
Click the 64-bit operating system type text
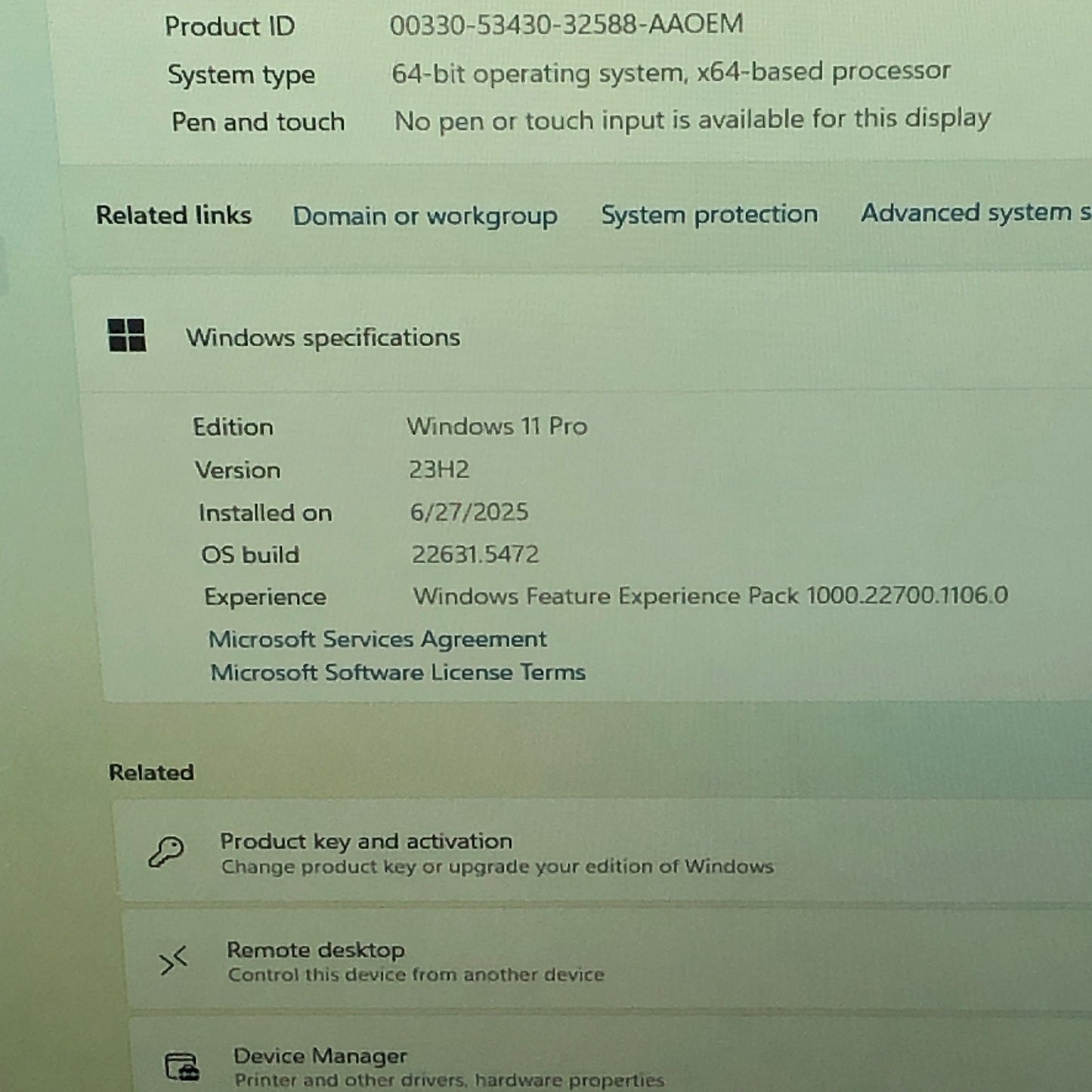(x=670, y=73)
